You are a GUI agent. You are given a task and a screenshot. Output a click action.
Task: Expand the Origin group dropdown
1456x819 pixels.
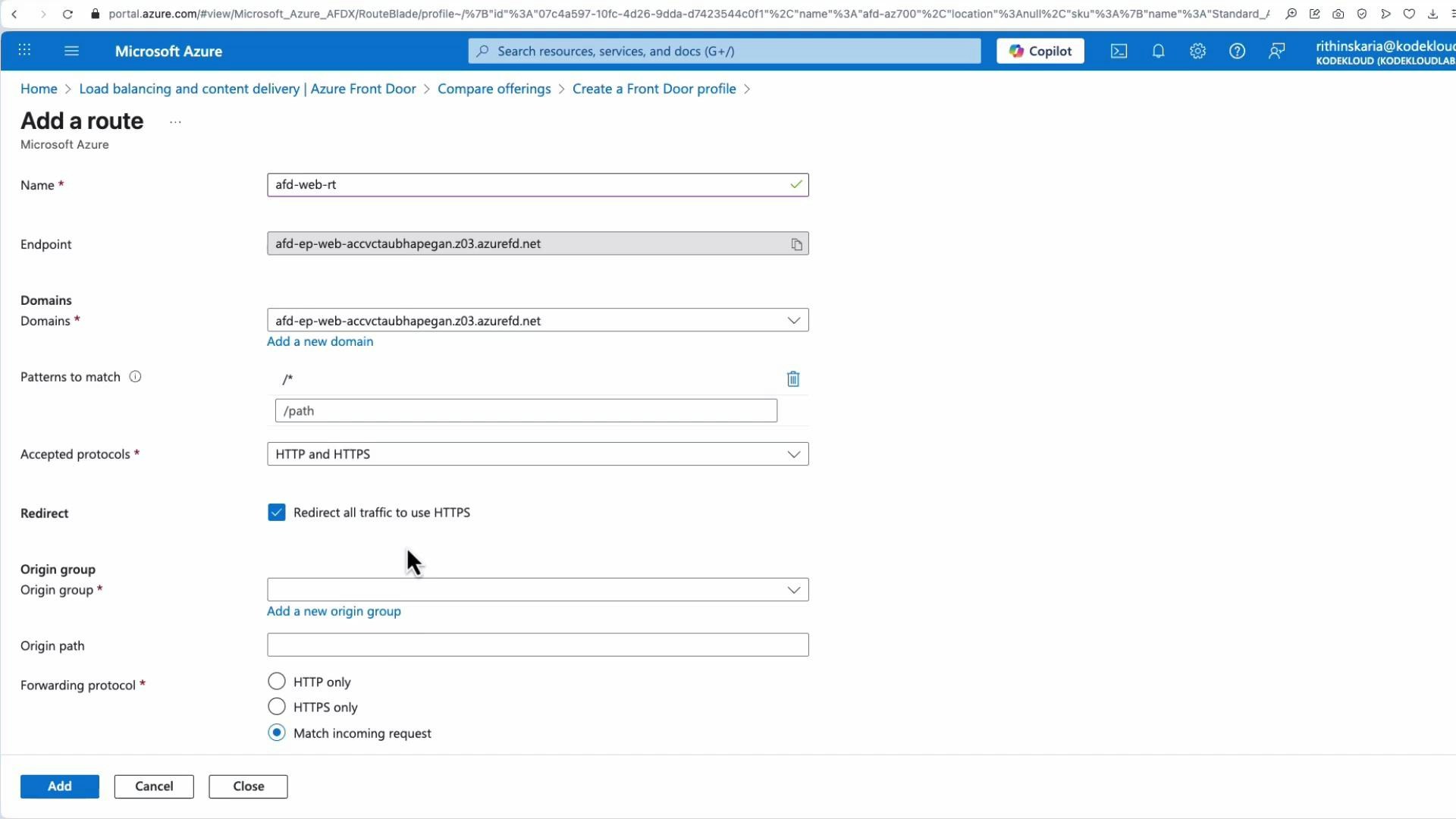[793, 589]
